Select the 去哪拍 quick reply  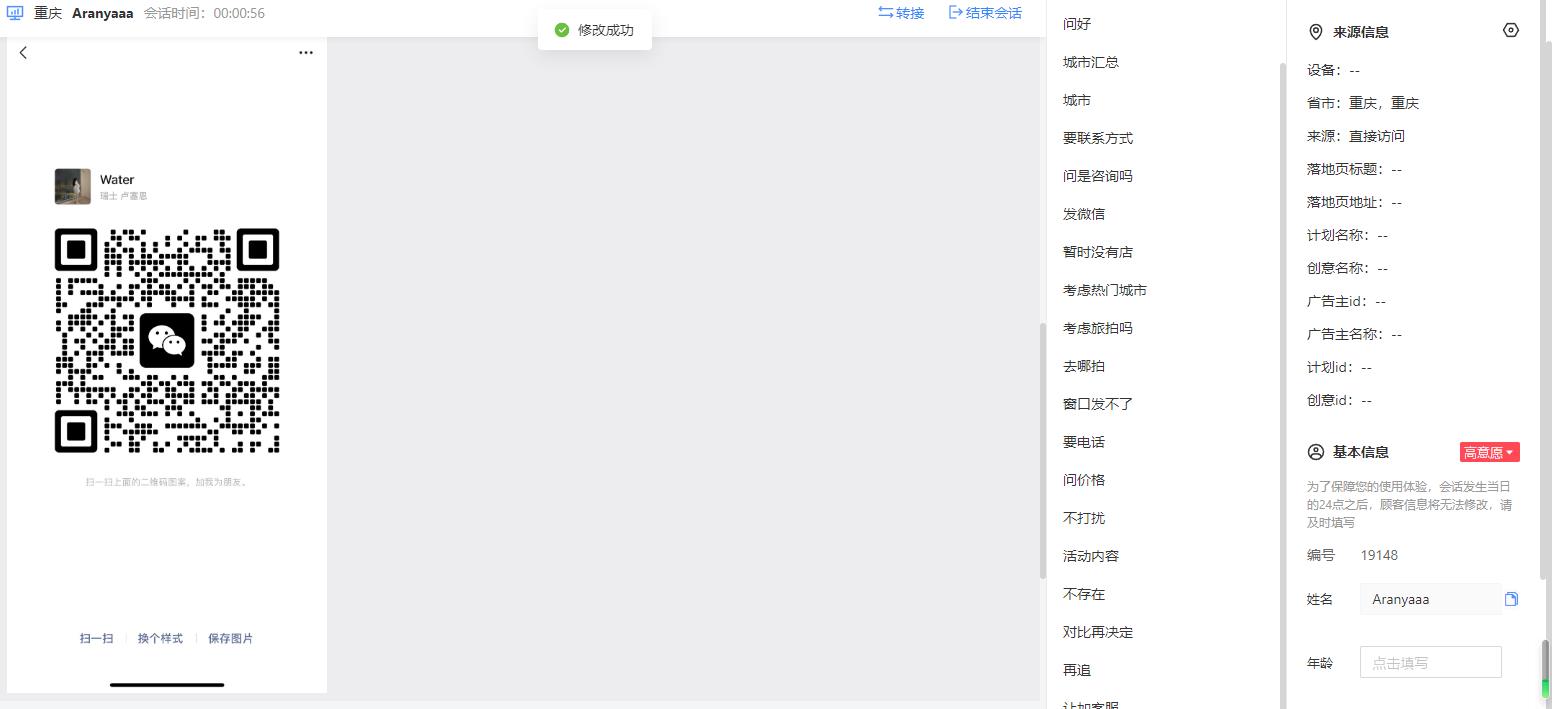coord(1084,366)
